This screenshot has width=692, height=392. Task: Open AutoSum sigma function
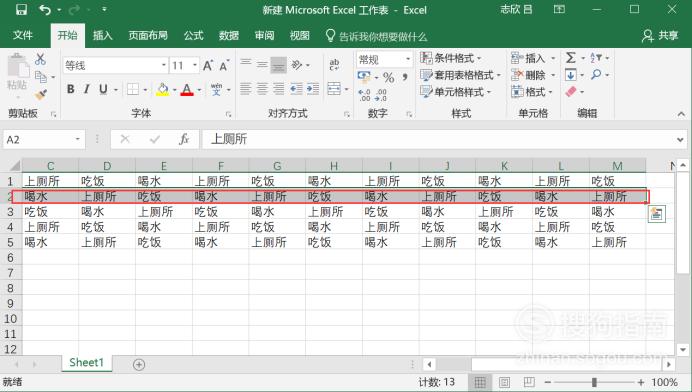click(x=571, y=58)
